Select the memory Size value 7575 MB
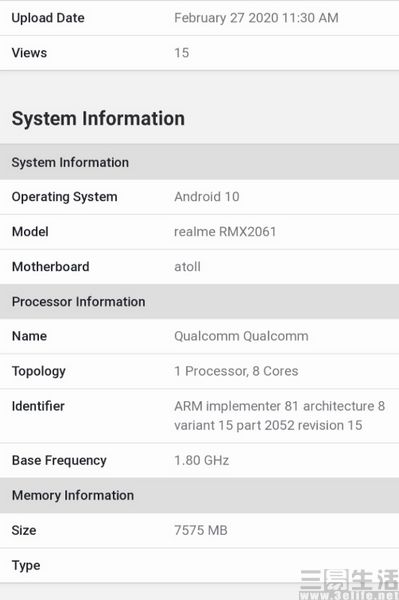 (201, 530)
